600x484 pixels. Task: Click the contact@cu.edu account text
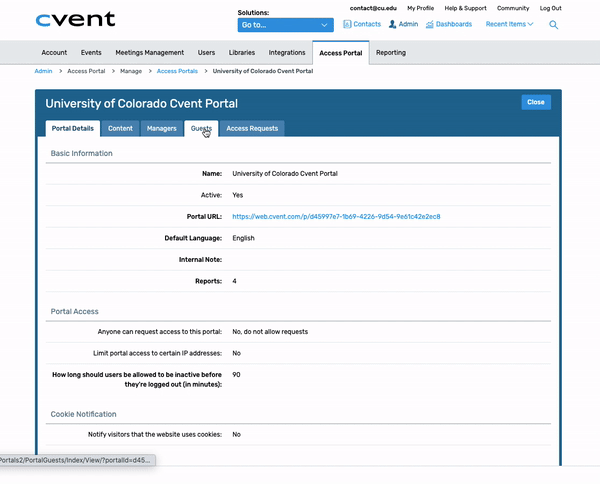tap(373, 8)
